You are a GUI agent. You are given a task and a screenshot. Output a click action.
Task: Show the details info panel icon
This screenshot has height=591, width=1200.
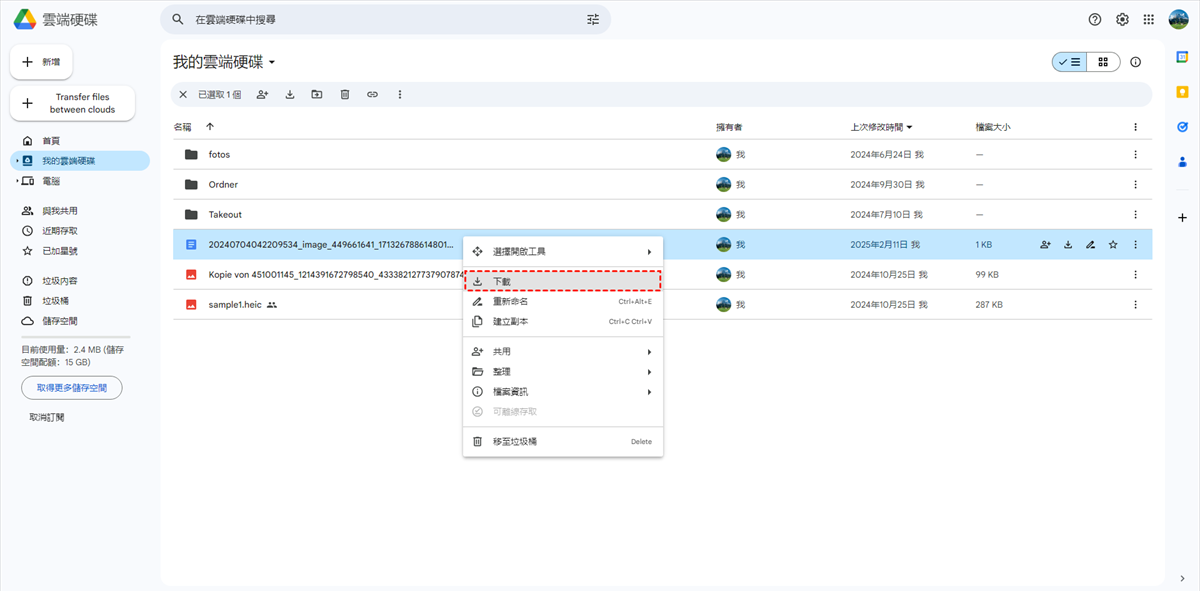click(x=1135, y=62)
